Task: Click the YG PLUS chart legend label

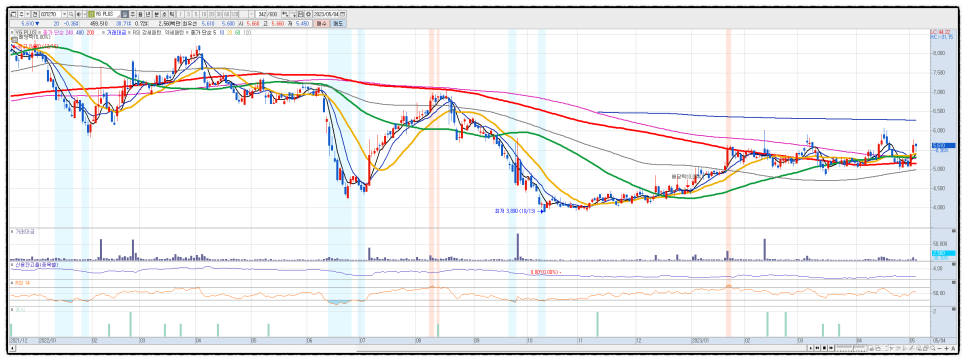Action: pyautogui.click(x=26, y=32)
